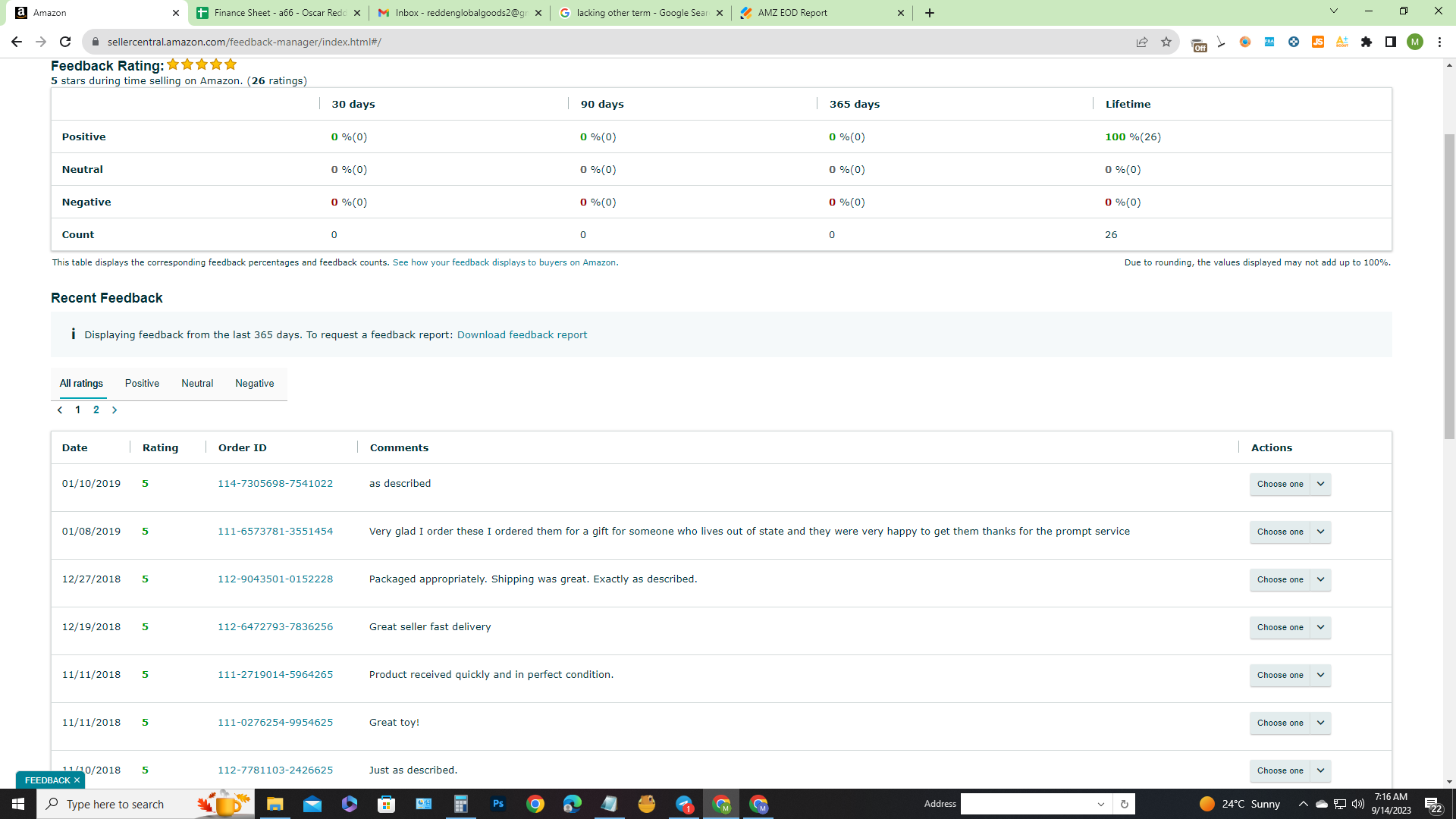This screenshot has height=819, width=1456.
Task: Go to previous feedback page arrow
Action: [60, 410]
